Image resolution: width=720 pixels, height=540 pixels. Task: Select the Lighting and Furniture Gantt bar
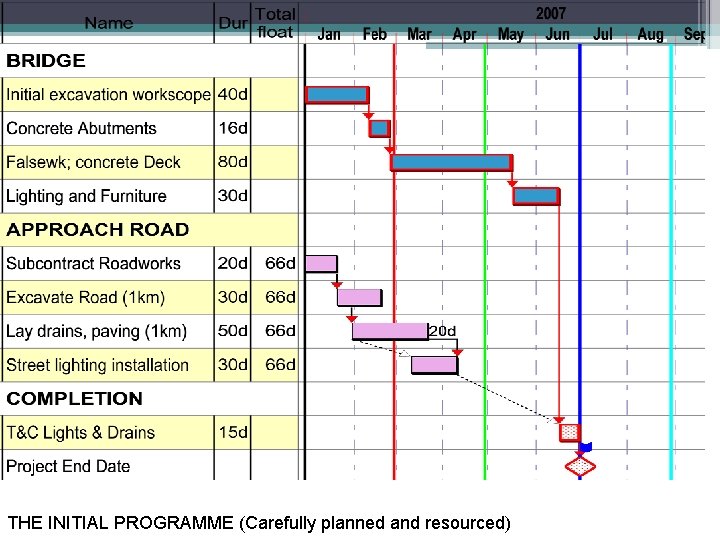point(536,196)
